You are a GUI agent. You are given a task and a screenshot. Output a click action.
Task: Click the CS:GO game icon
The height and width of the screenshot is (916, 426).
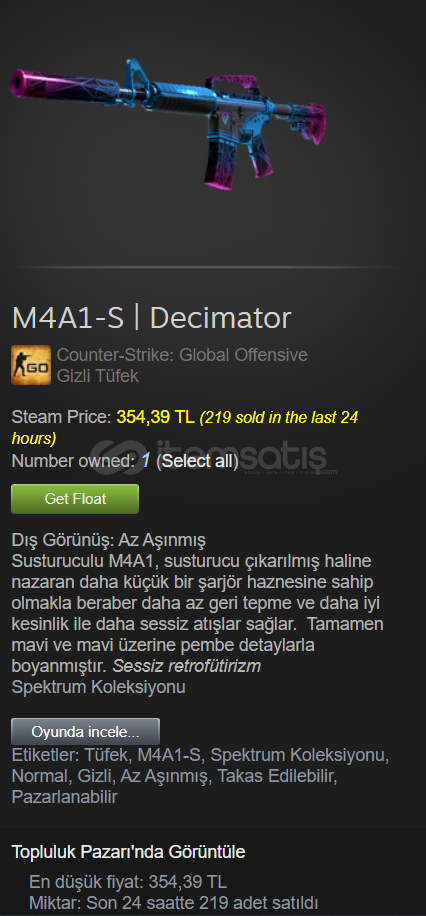(31, 365)
